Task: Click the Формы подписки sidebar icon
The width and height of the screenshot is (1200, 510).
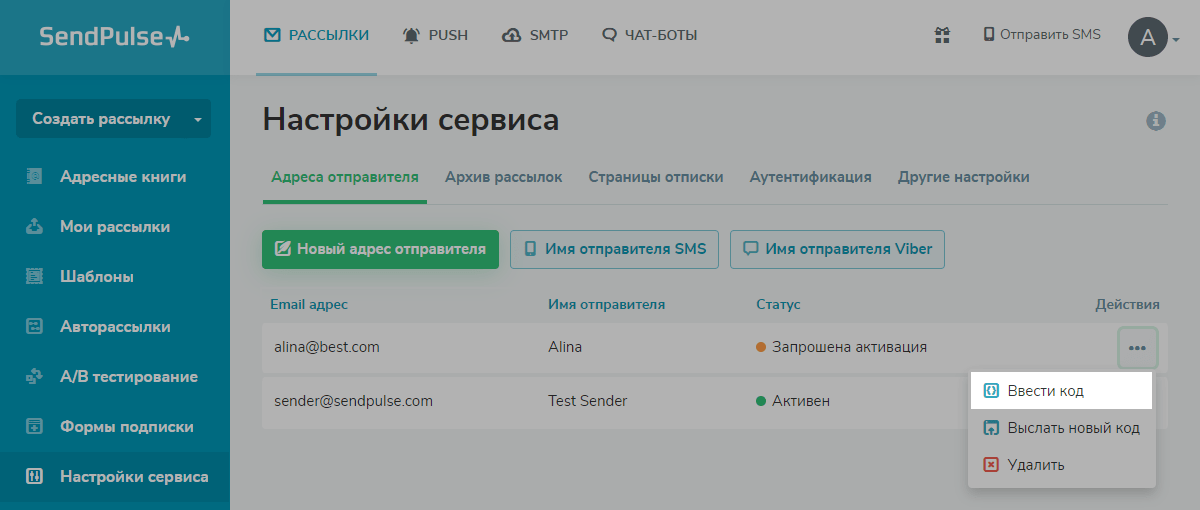Action: click(x=34, y=427)
